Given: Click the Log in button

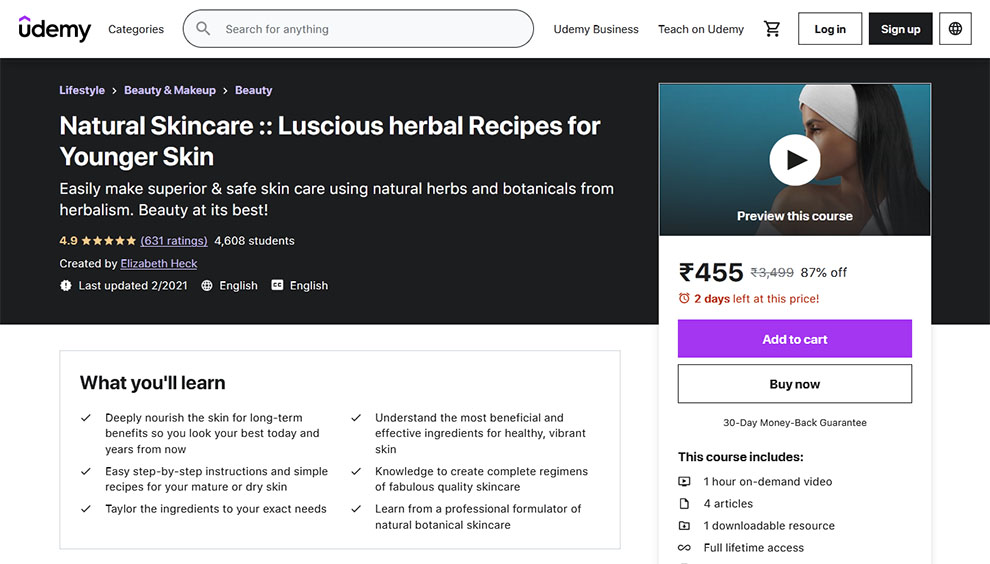Looking at the screenshot, I should tap(830, 29).
